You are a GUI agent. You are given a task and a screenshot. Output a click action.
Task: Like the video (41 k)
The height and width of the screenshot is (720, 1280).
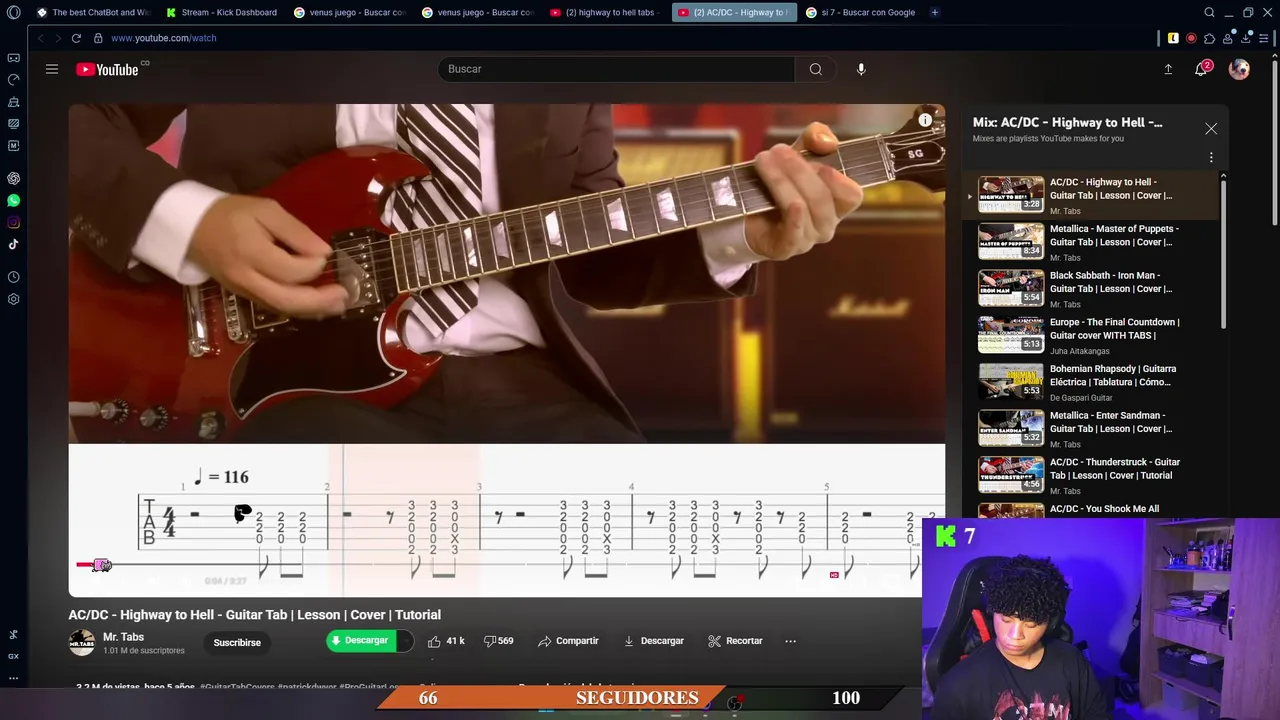(x=446, y=641)
